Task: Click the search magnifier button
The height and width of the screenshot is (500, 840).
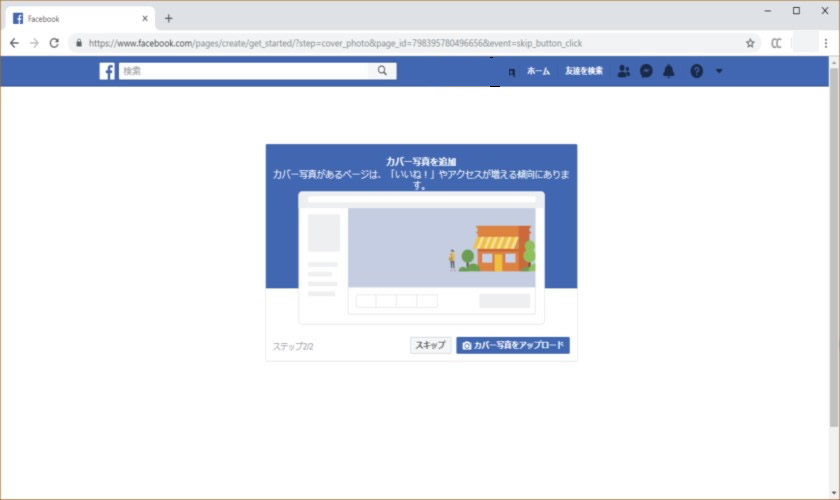Action: pos(382,71)
